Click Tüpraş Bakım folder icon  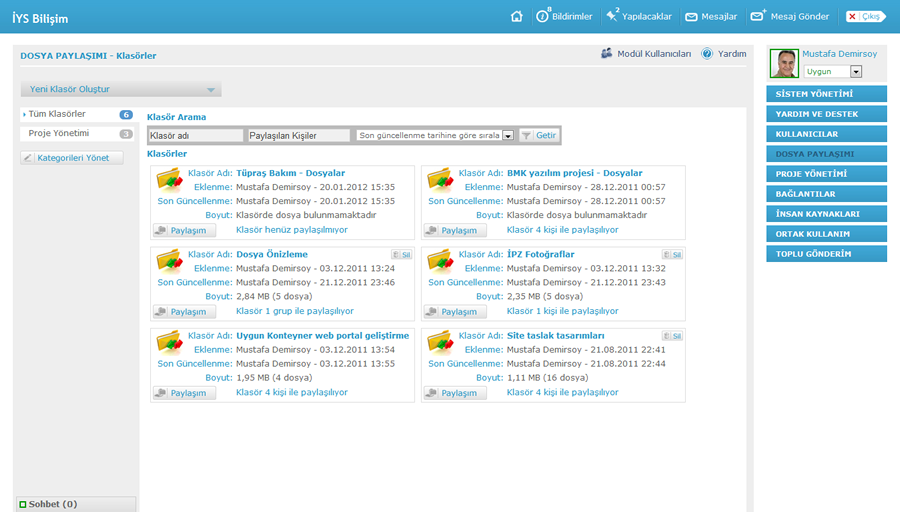[168, 180]
